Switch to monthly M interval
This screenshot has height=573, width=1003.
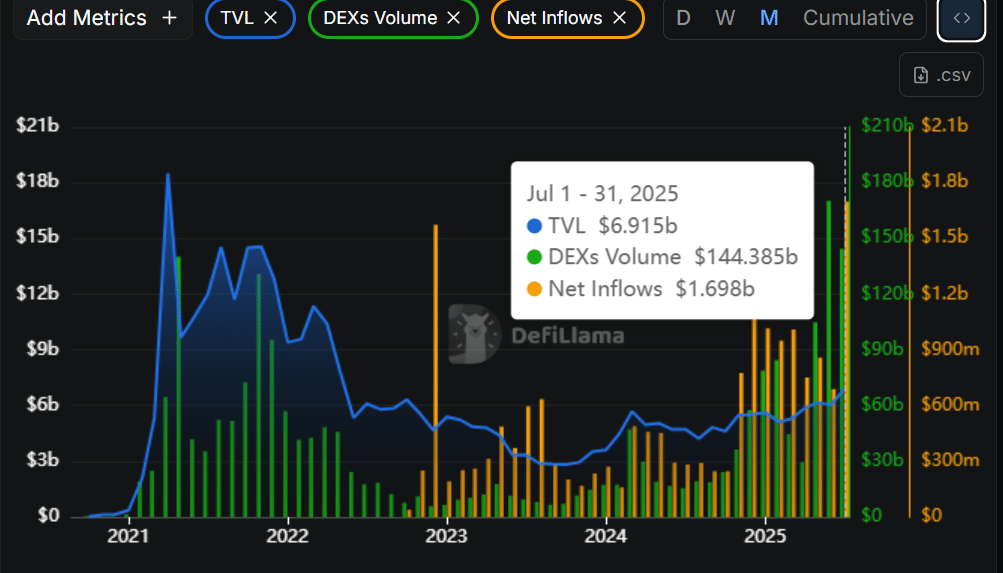[x=769, y=18]
